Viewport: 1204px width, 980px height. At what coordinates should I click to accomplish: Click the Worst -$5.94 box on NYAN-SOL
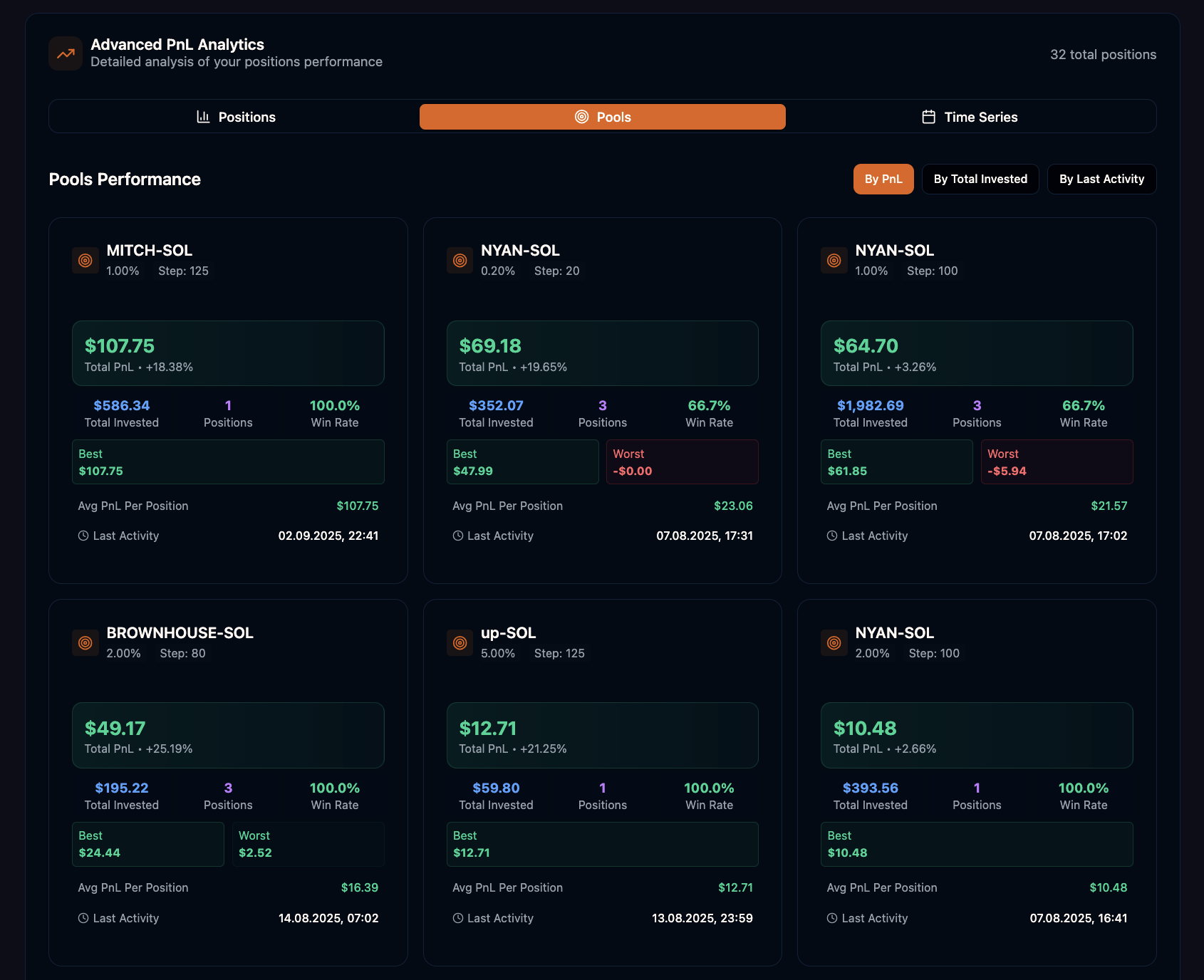click(1057, 462)
